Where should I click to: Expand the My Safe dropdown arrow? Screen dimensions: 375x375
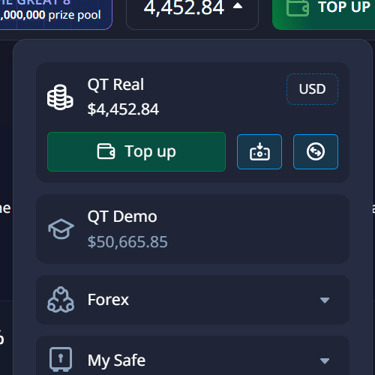coord(325,361)
